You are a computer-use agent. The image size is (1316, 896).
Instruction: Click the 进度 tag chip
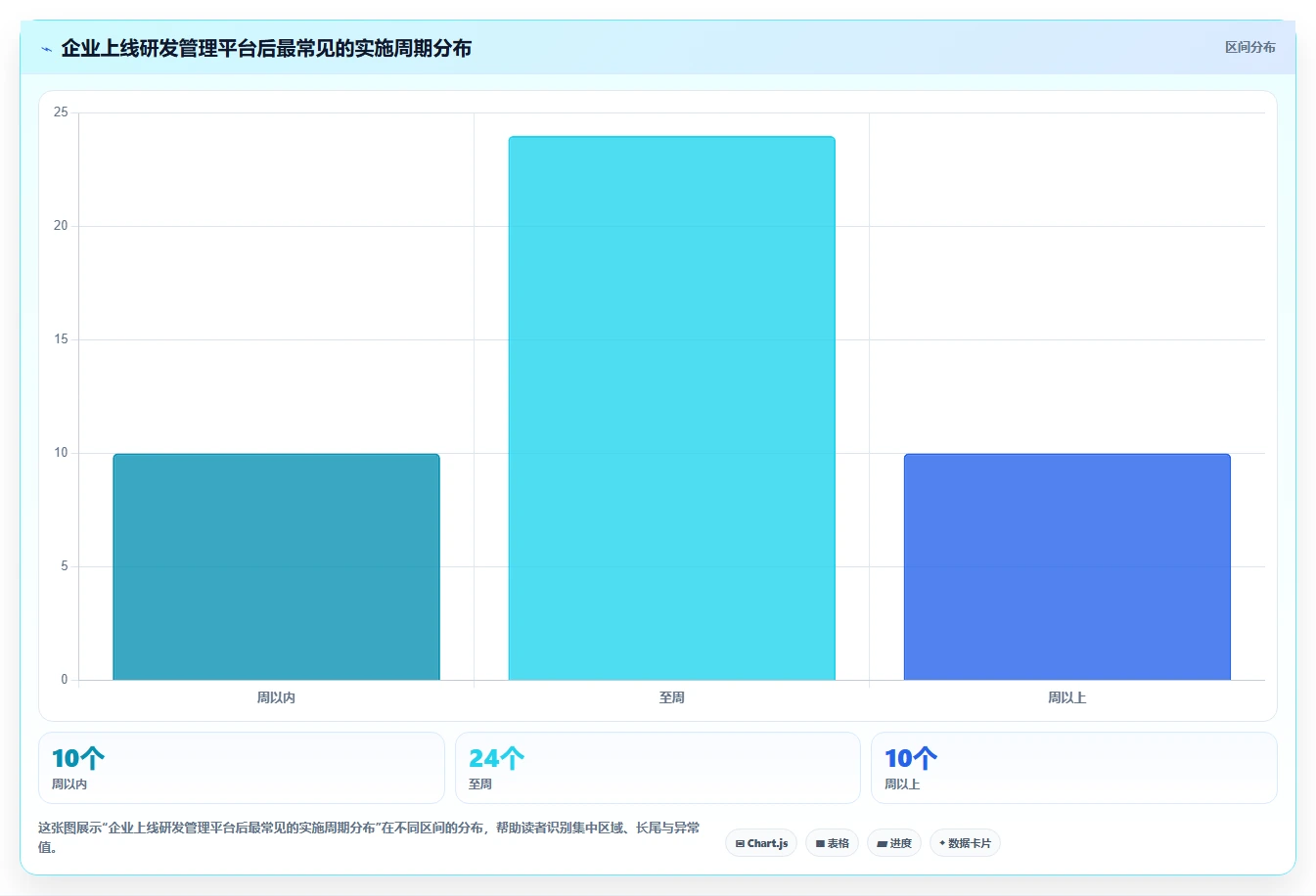pos(894,843)
